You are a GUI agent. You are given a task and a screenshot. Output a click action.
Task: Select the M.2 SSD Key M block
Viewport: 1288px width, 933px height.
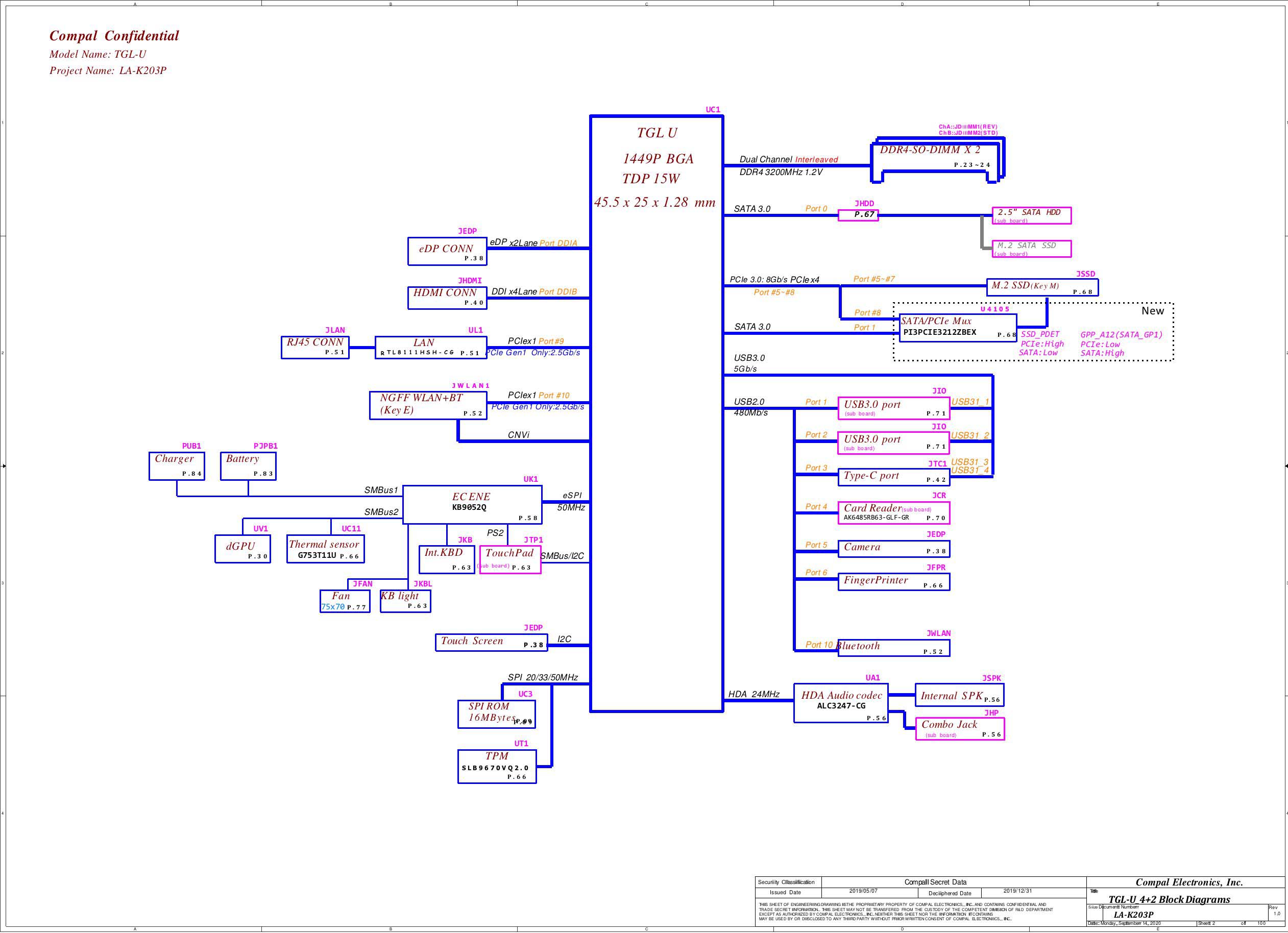(1041, 287)
